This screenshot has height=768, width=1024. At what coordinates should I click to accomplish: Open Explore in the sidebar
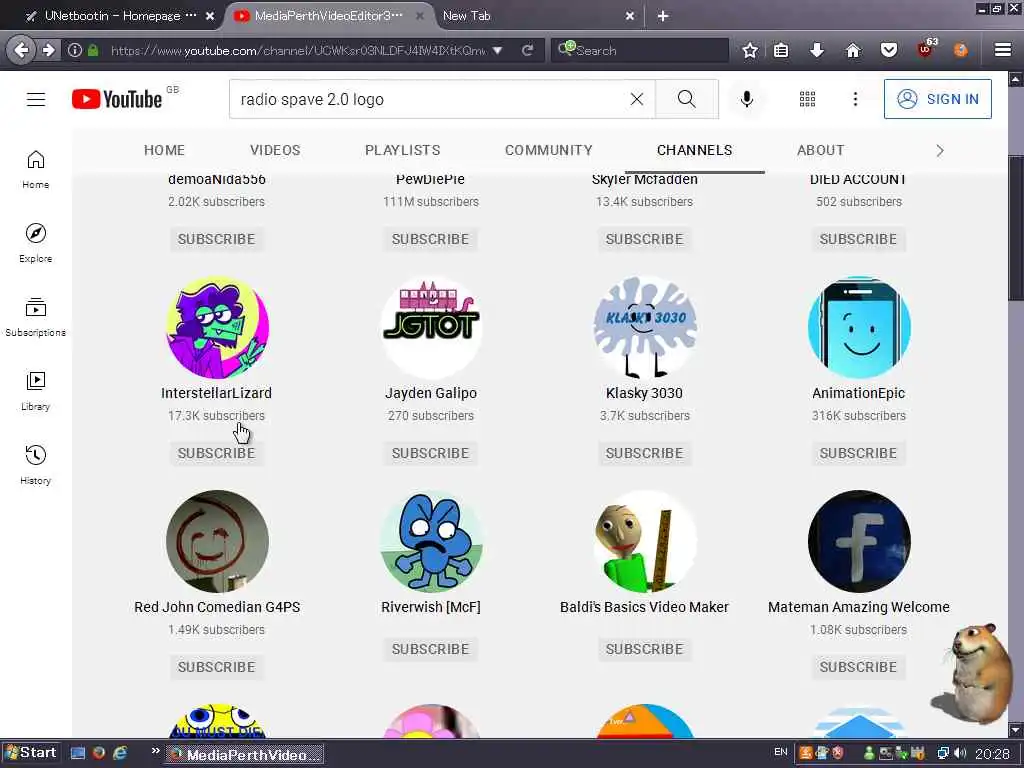coord(36,244)
